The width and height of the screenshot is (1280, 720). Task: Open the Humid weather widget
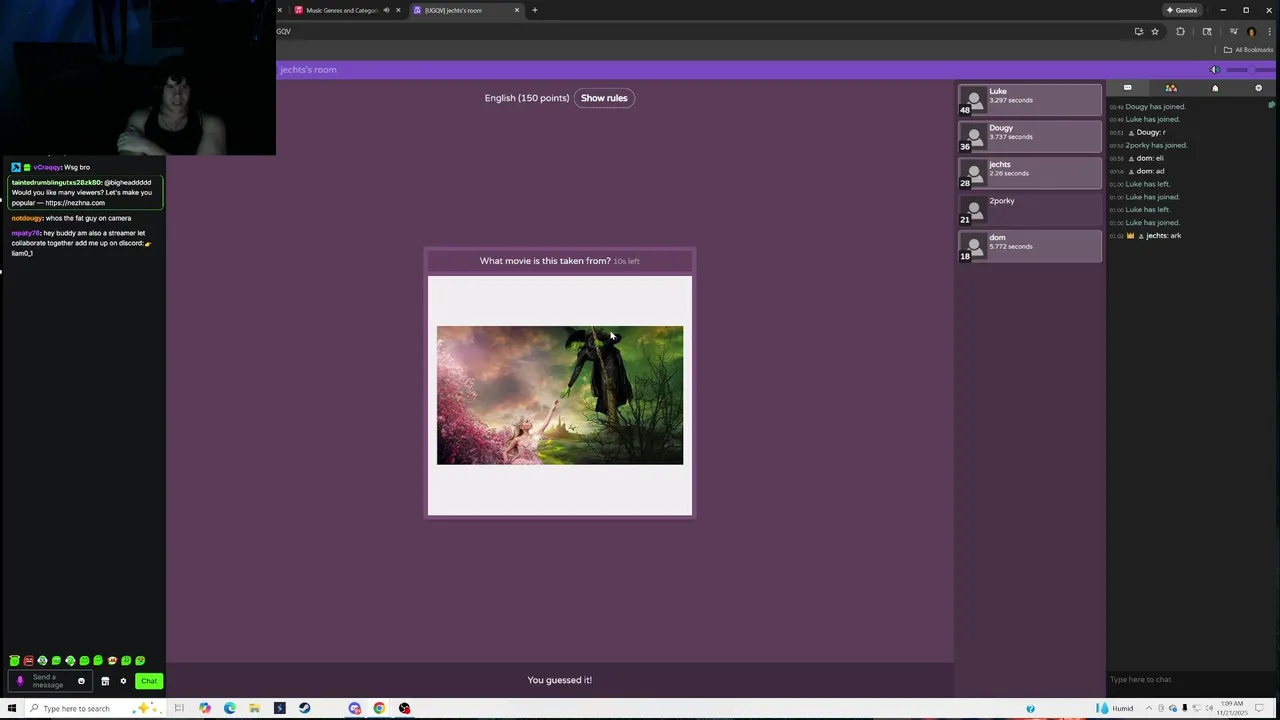point(1115,709)
